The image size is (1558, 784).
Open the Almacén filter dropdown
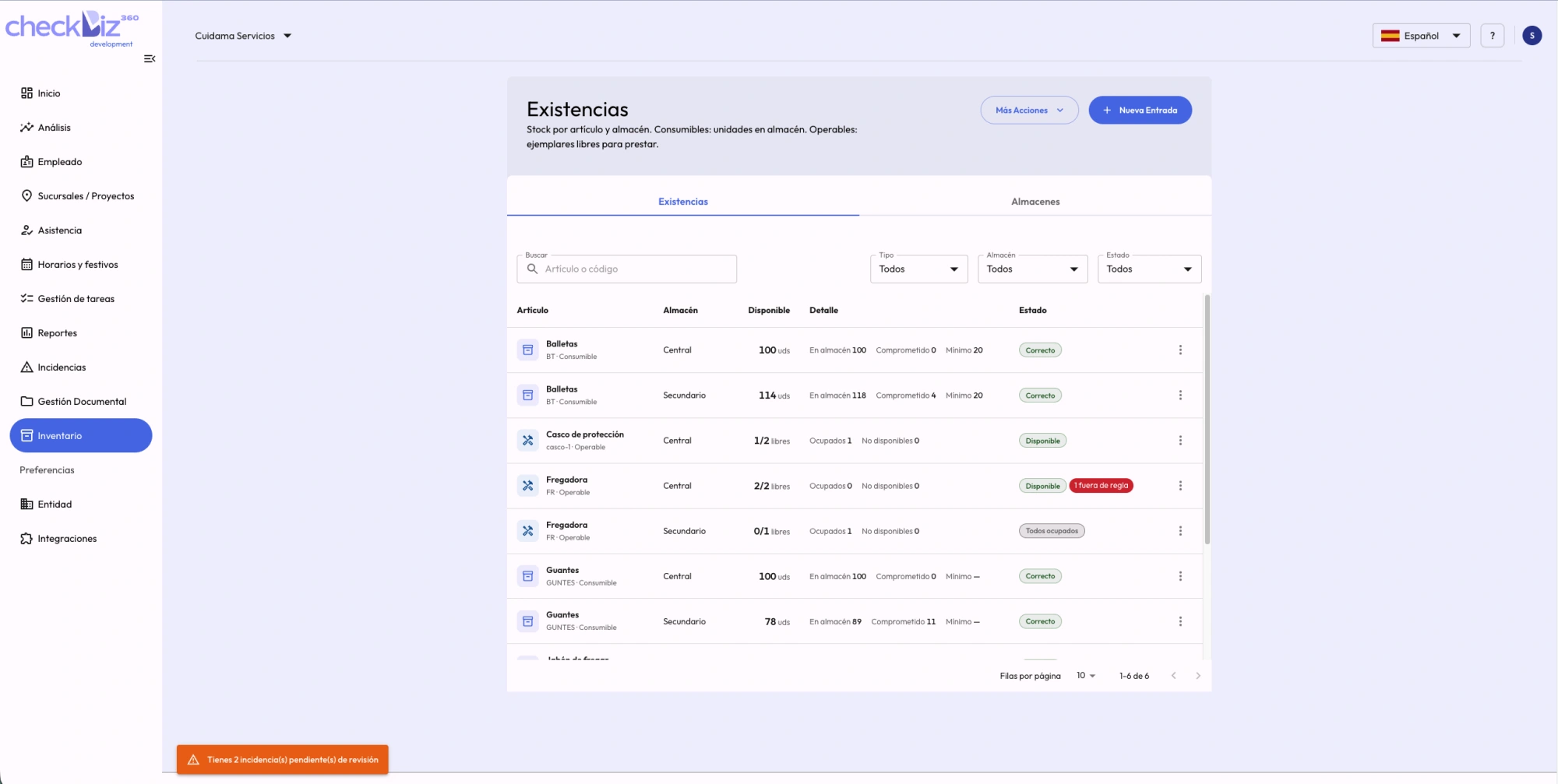tap(1032, 269)
